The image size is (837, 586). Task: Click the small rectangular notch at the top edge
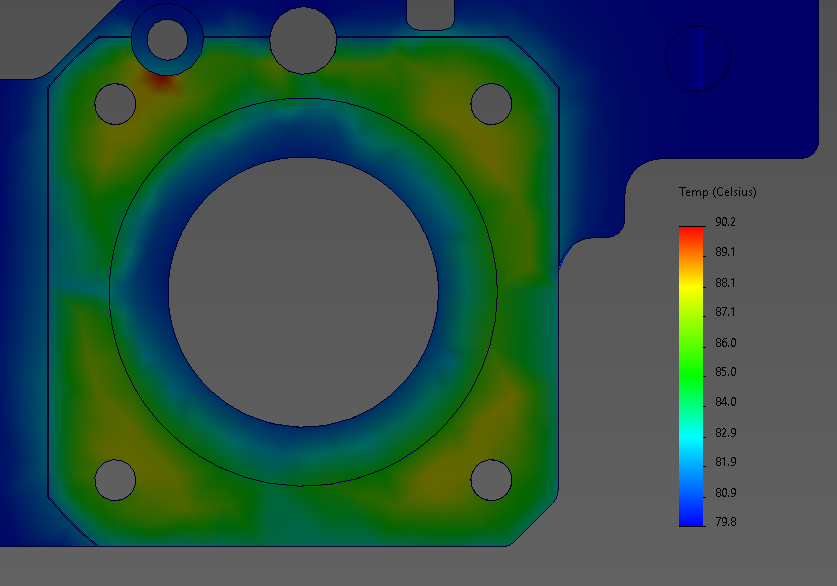430,10
